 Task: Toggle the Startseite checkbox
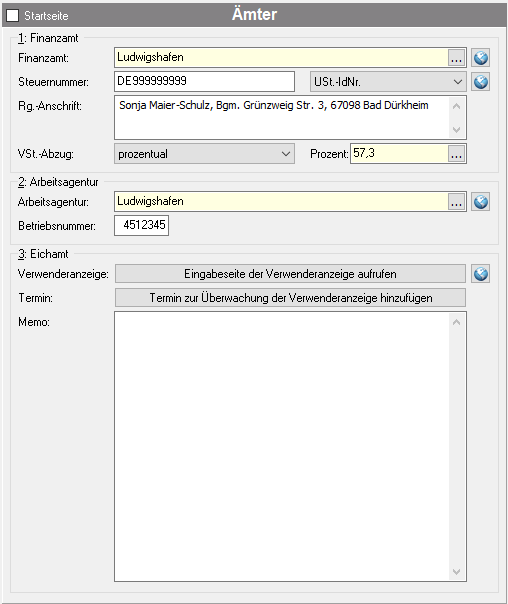12,15
